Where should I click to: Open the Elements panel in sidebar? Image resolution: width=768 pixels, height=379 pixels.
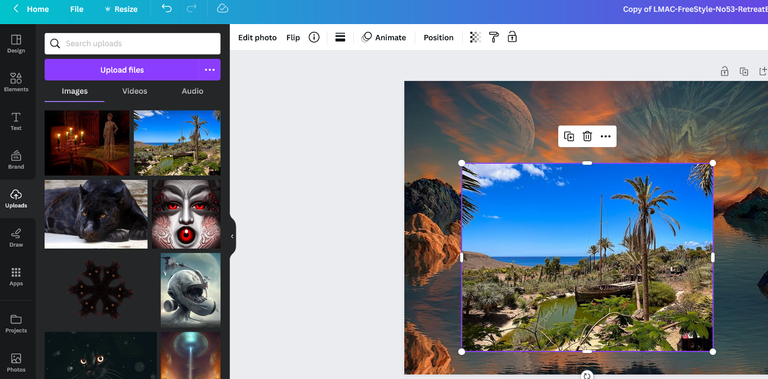pyautogui.click(x=16, y=82)
